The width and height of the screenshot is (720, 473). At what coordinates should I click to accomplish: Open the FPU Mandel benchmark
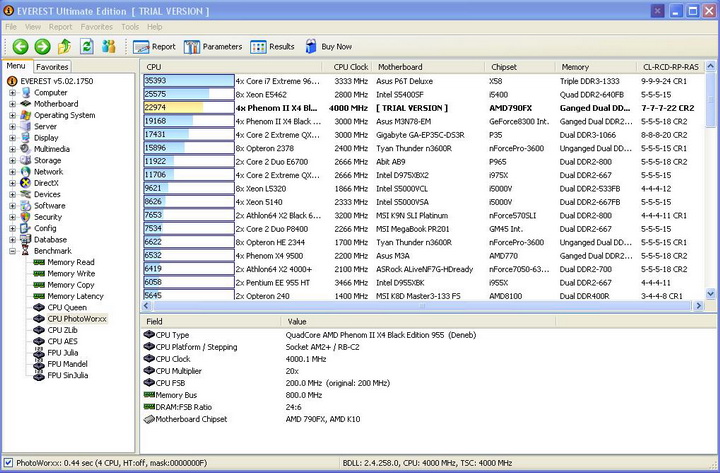(67, 364)
